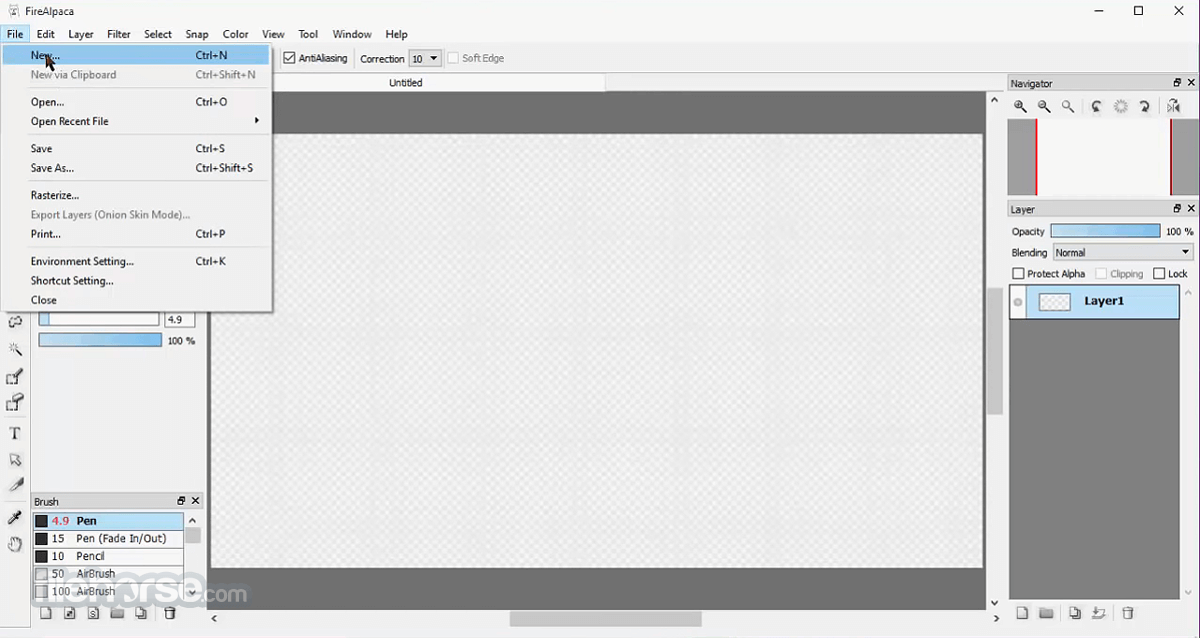Open the Window menu
The height and width of the screenshot is (638, 1200).
(352, 34)
